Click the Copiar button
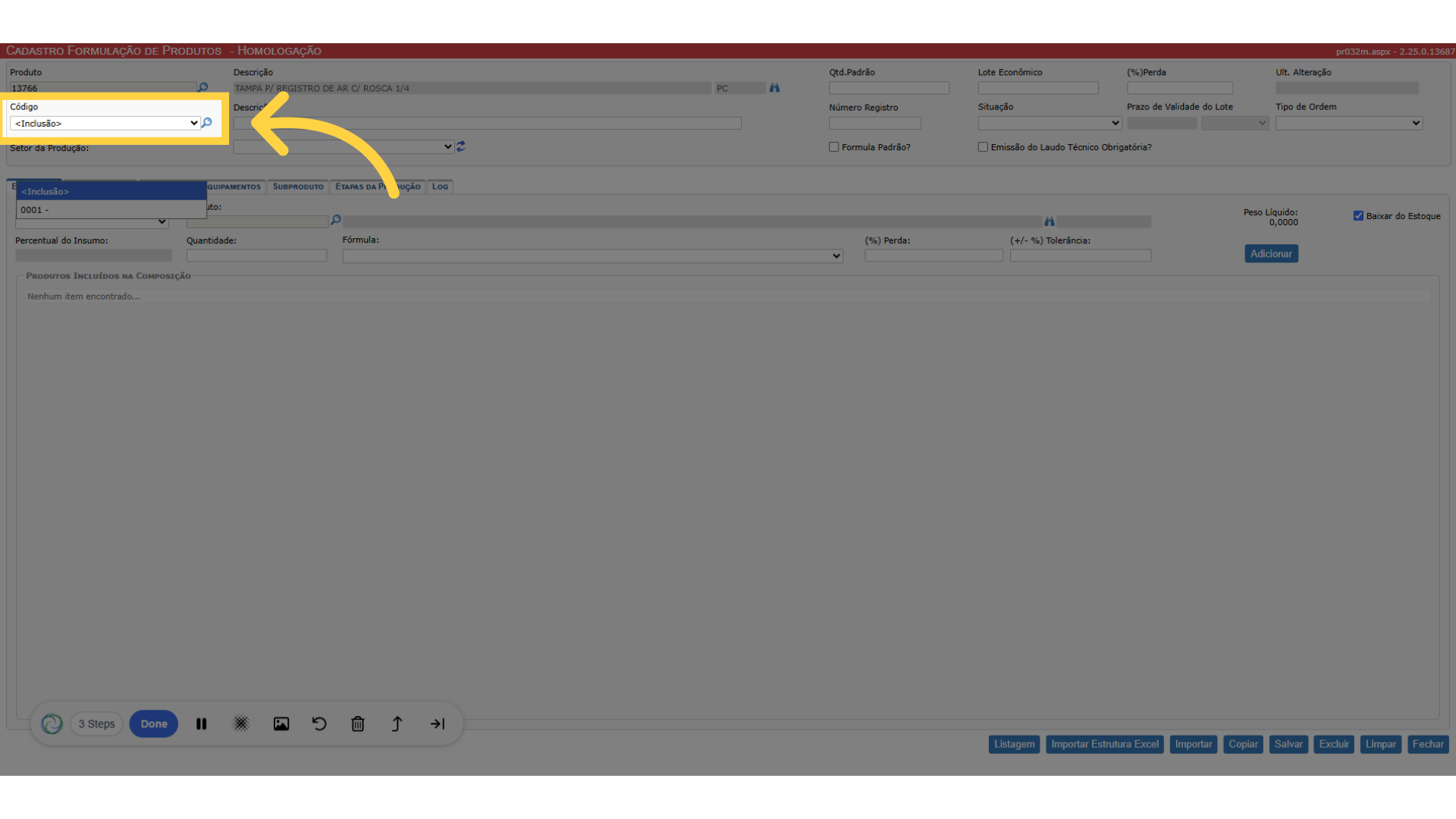Viewport: 1456px width, 819px height. tap(1243, 745)
